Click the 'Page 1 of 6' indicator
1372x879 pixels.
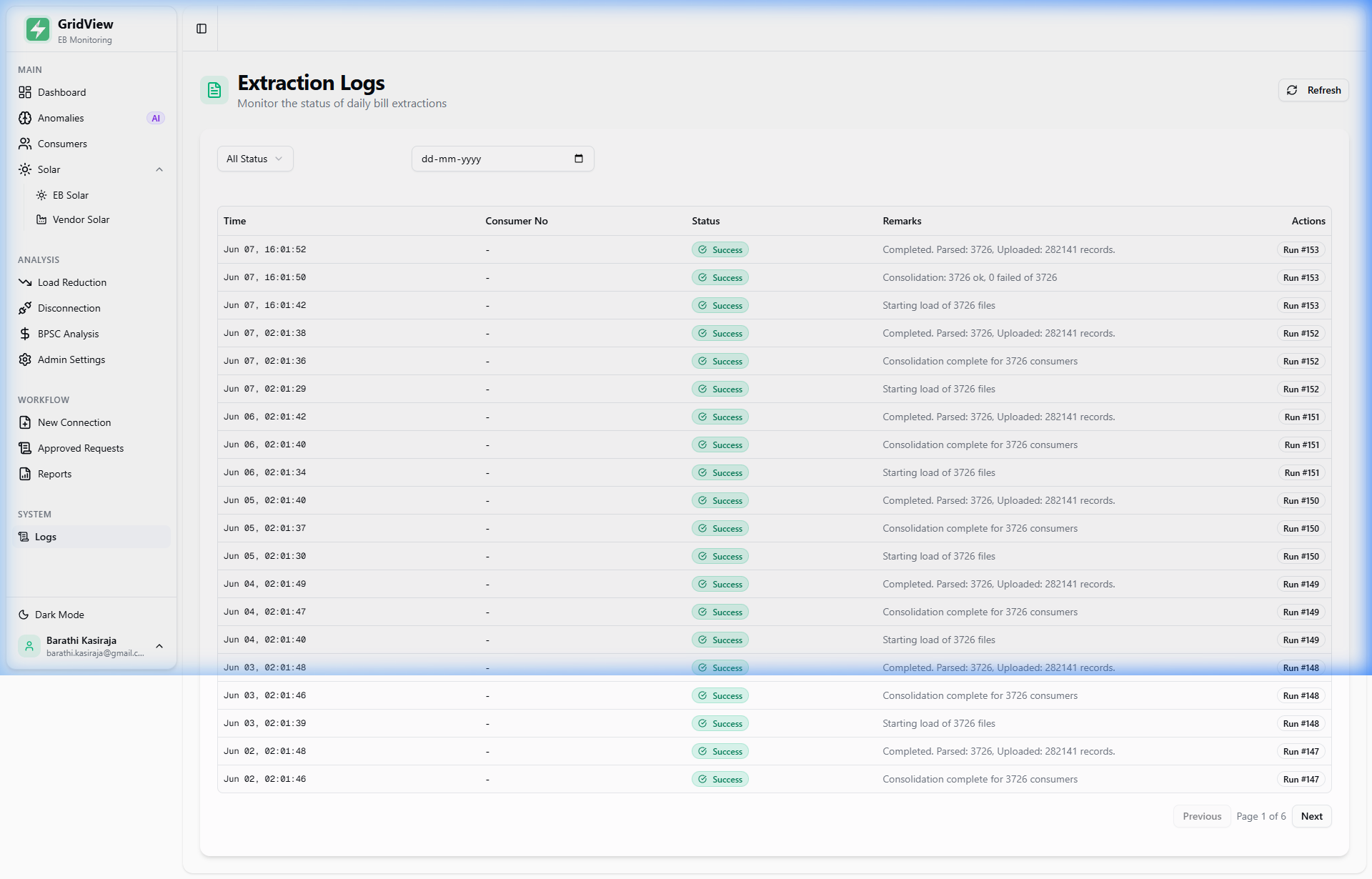(1261, 816)
